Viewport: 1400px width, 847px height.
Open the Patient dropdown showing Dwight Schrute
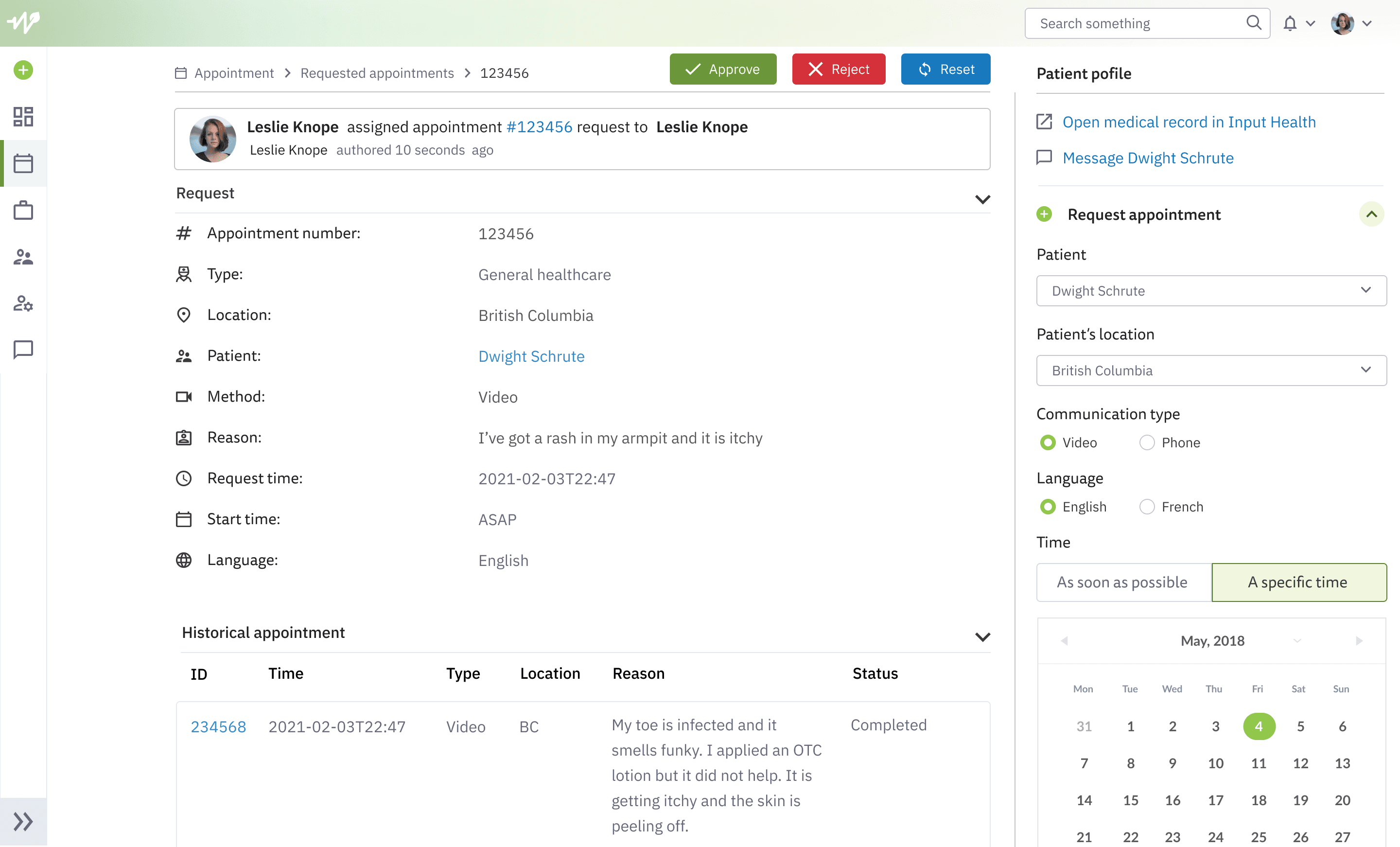pos(1211,291)
